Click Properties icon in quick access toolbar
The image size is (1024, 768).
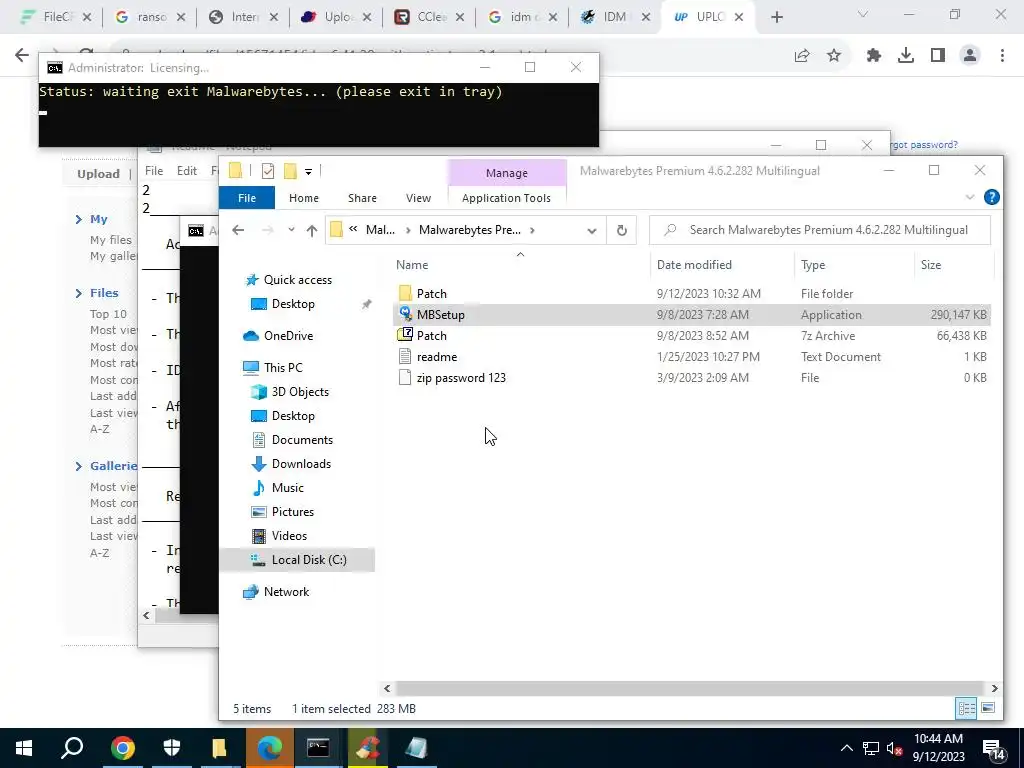[268, 171]
